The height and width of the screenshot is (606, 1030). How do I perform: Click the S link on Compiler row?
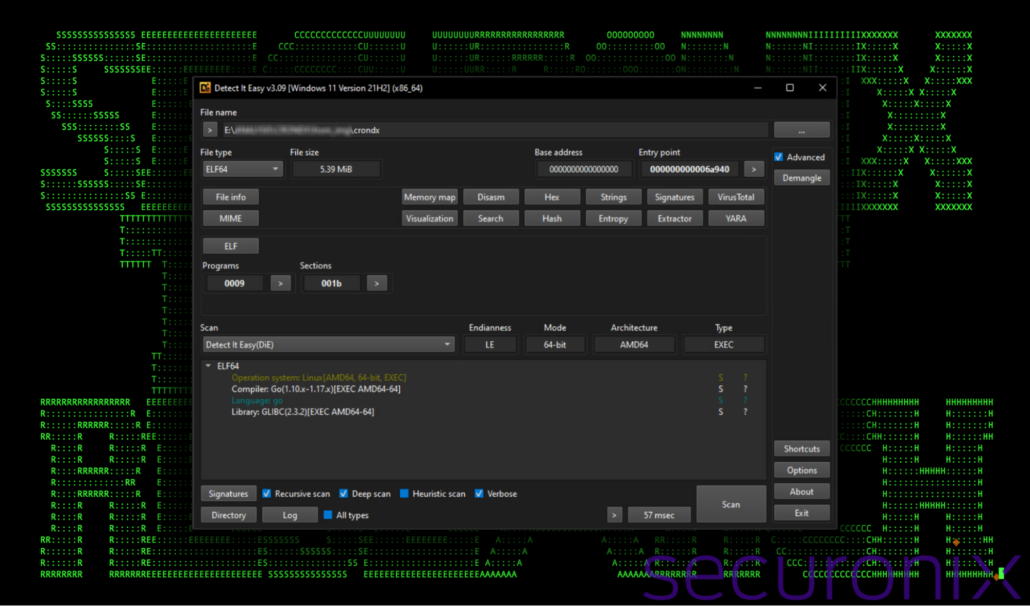[721, 389]
